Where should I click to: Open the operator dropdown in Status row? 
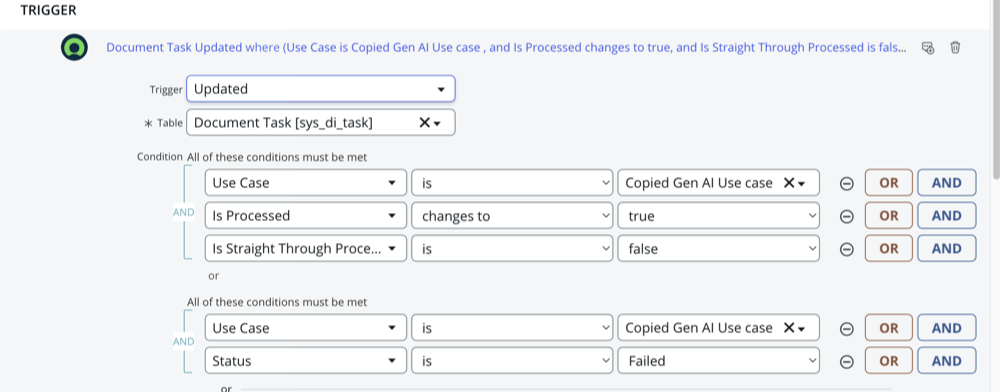coord(513,361)
